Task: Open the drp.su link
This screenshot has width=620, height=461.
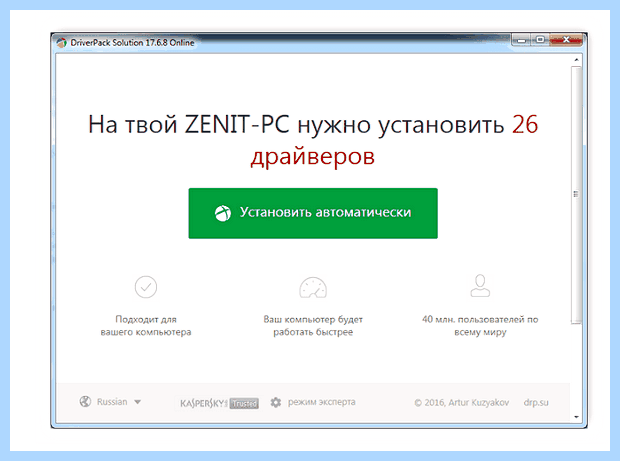Action: click(536, 402)
